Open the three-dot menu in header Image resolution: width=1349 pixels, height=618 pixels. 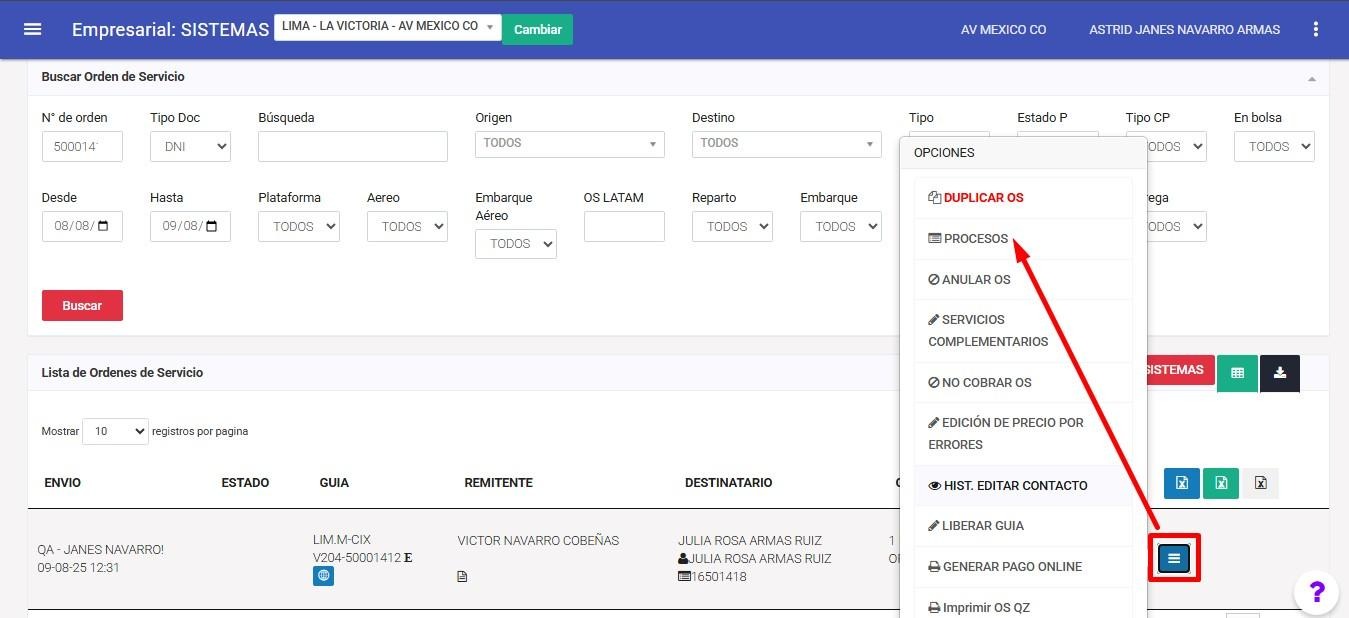click(x=1316, y=30)
